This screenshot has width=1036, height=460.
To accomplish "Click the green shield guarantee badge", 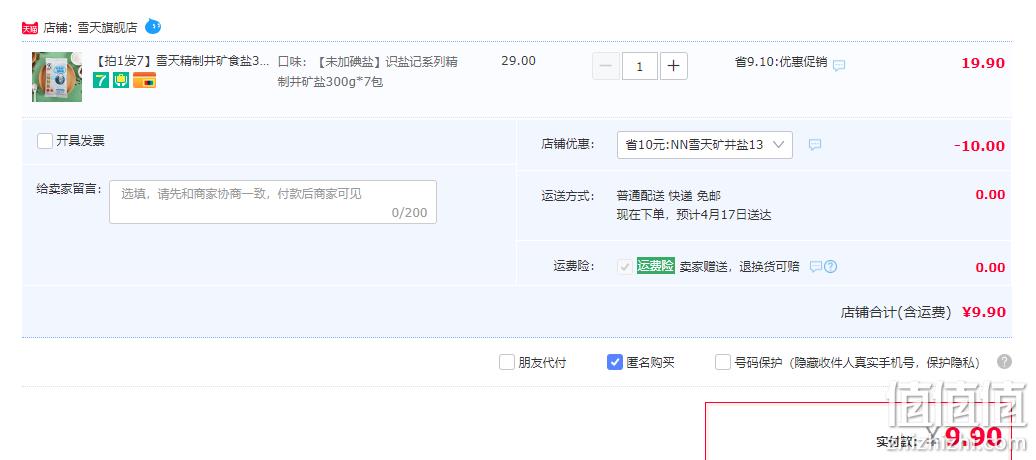I will (121, 81).
